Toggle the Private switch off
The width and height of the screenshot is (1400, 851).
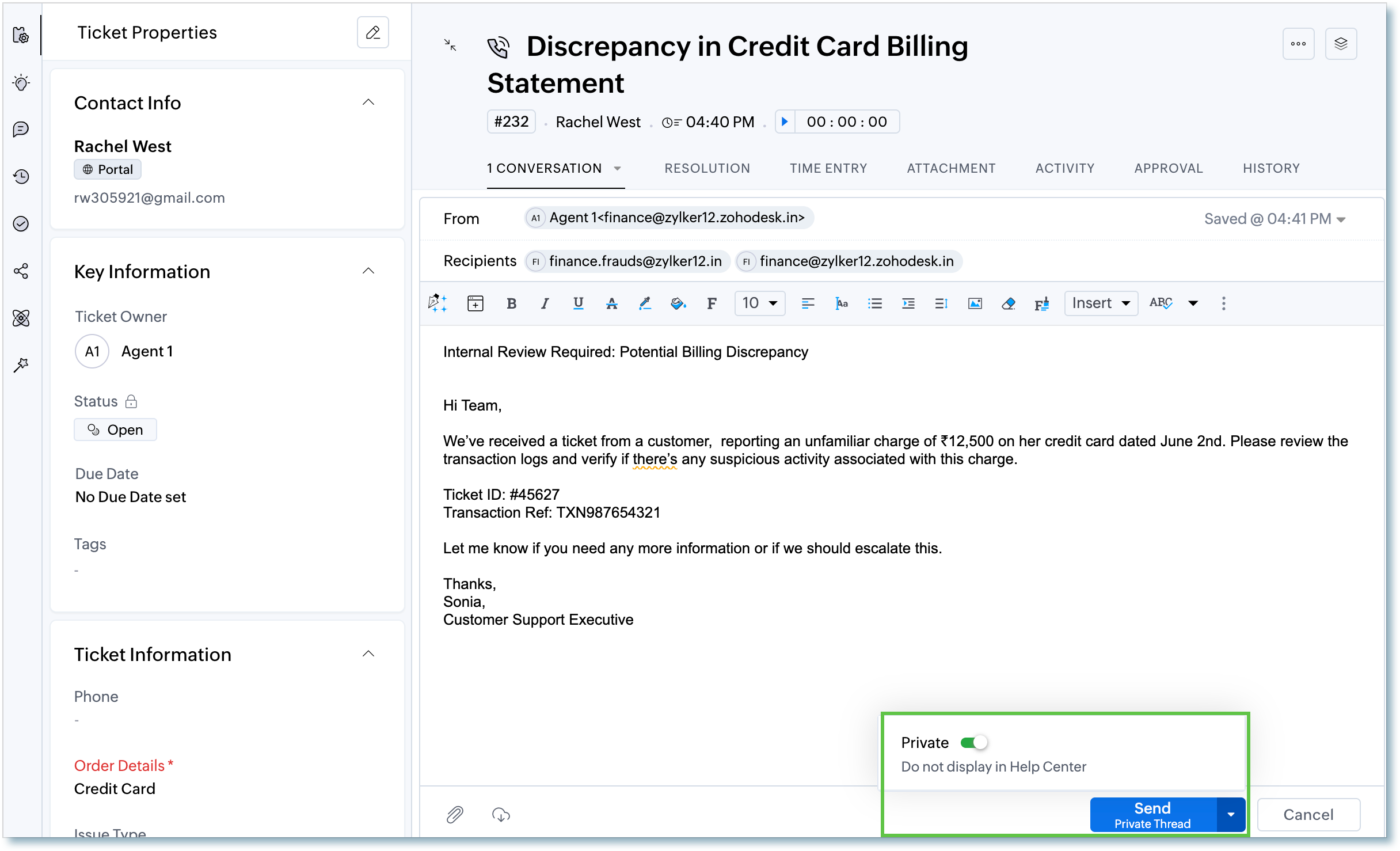coord(974,743)
